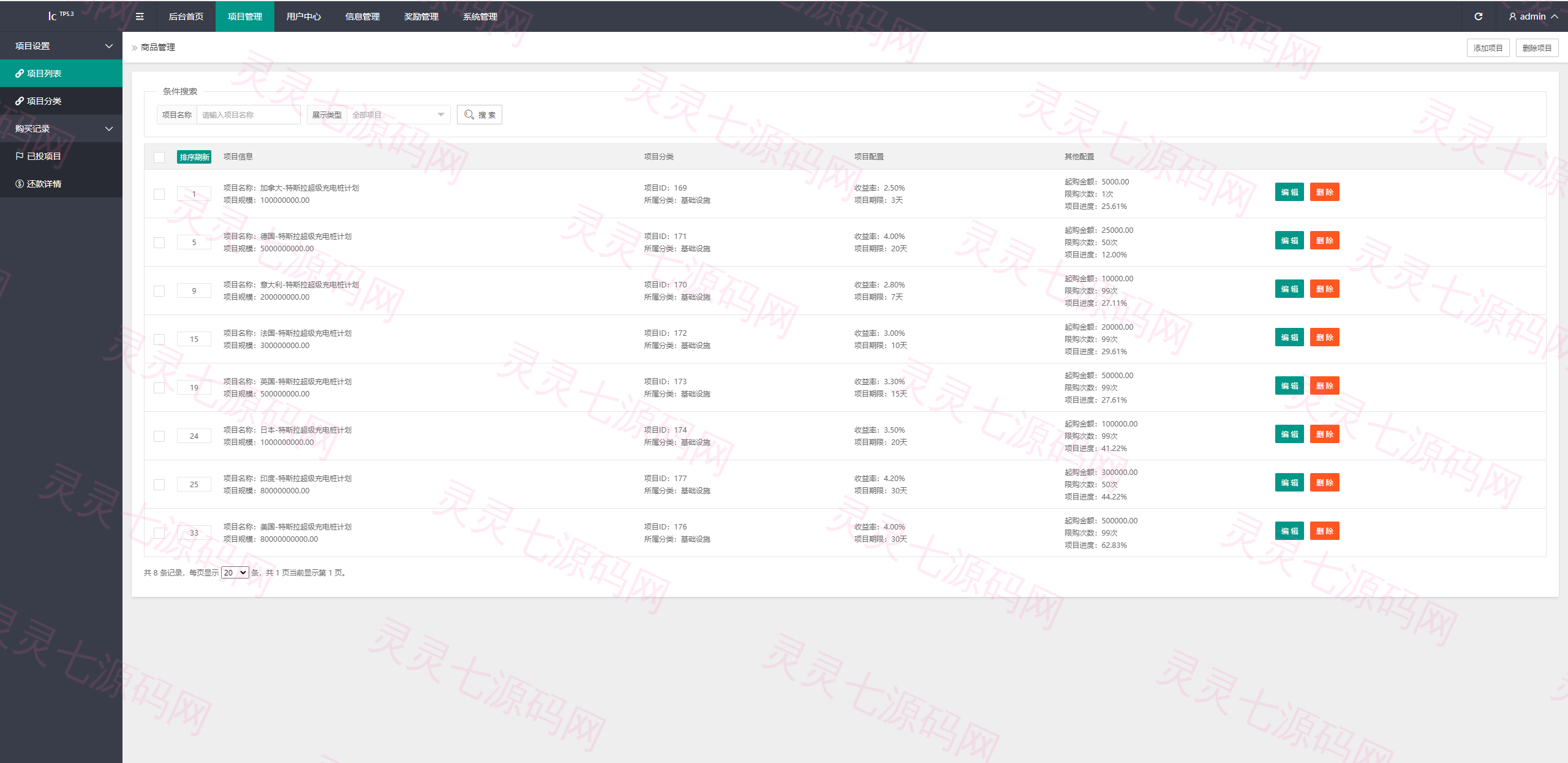Viewport: 1568px width, 763px height.
Task: Click the link icon beside 项目列表
Action: (20, 74)
